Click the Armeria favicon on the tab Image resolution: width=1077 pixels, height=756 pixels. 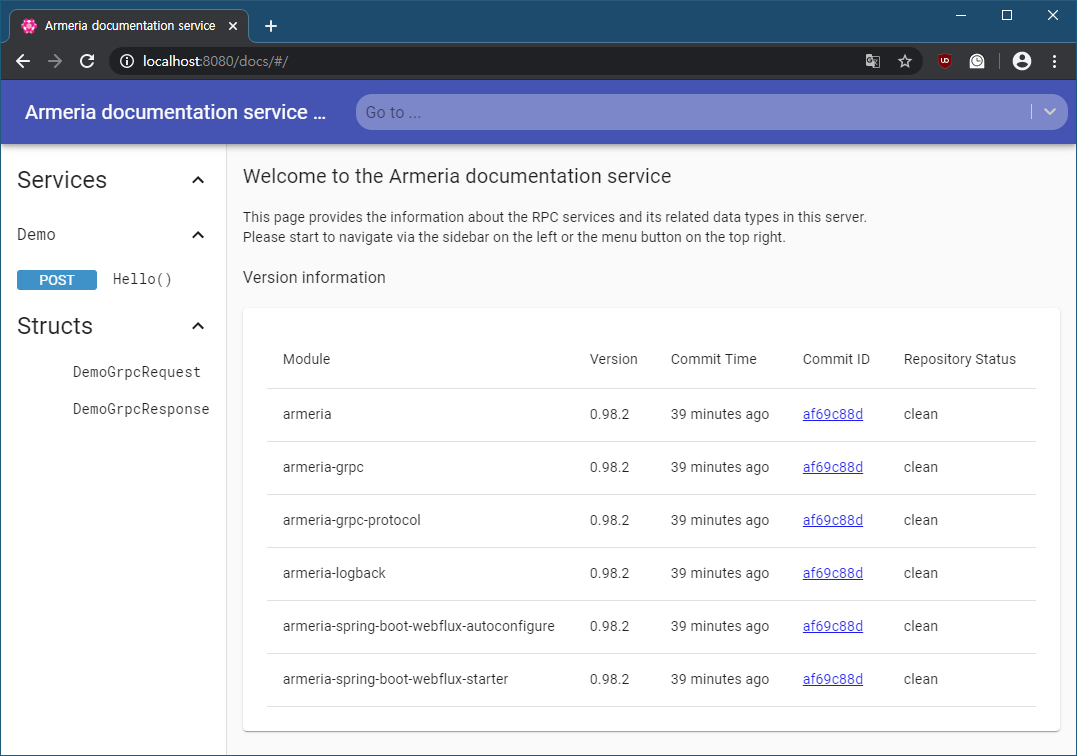pos(29,26)
